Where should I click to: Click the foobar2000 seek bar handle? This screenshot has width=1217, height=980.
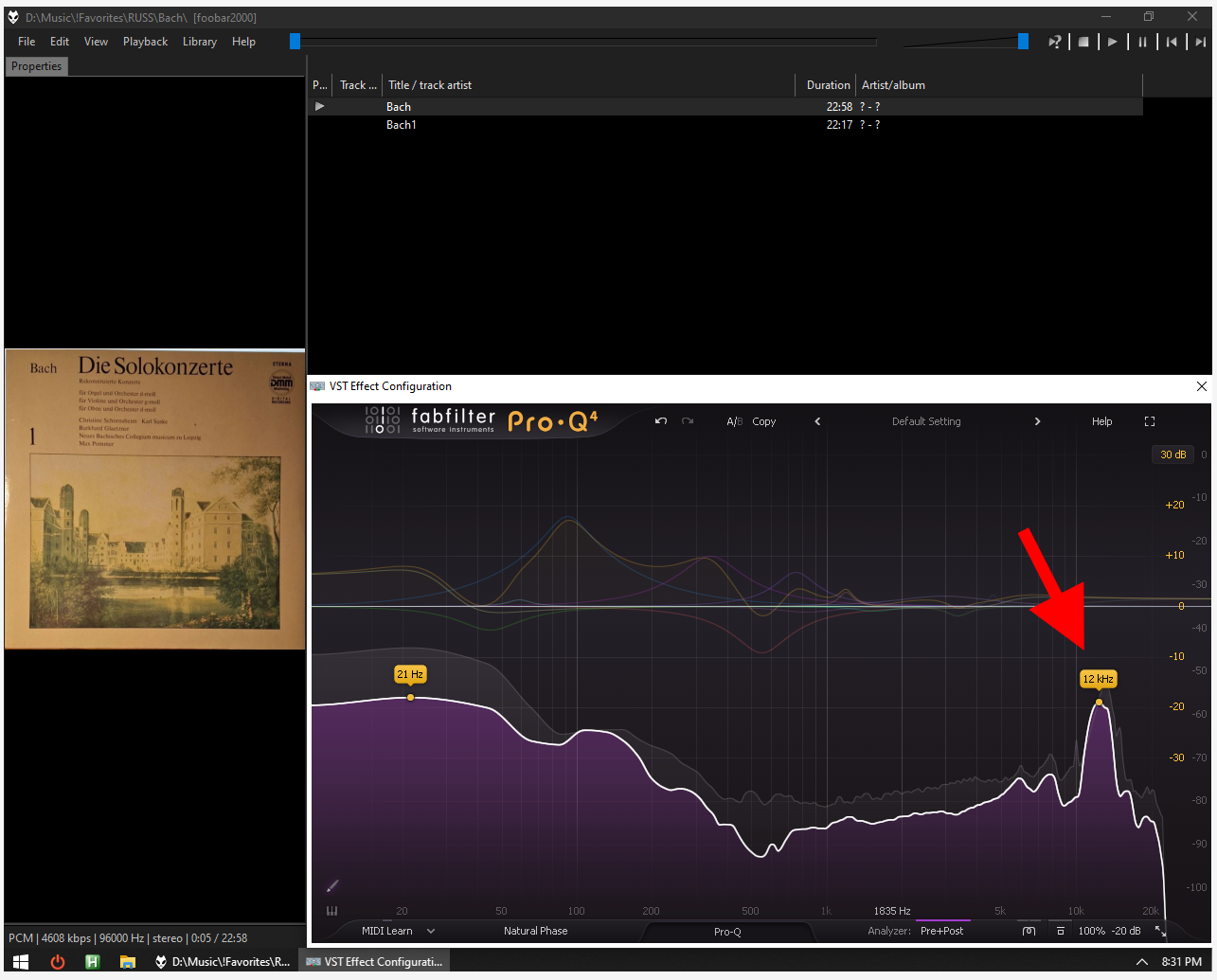click(x=295, y=41)
